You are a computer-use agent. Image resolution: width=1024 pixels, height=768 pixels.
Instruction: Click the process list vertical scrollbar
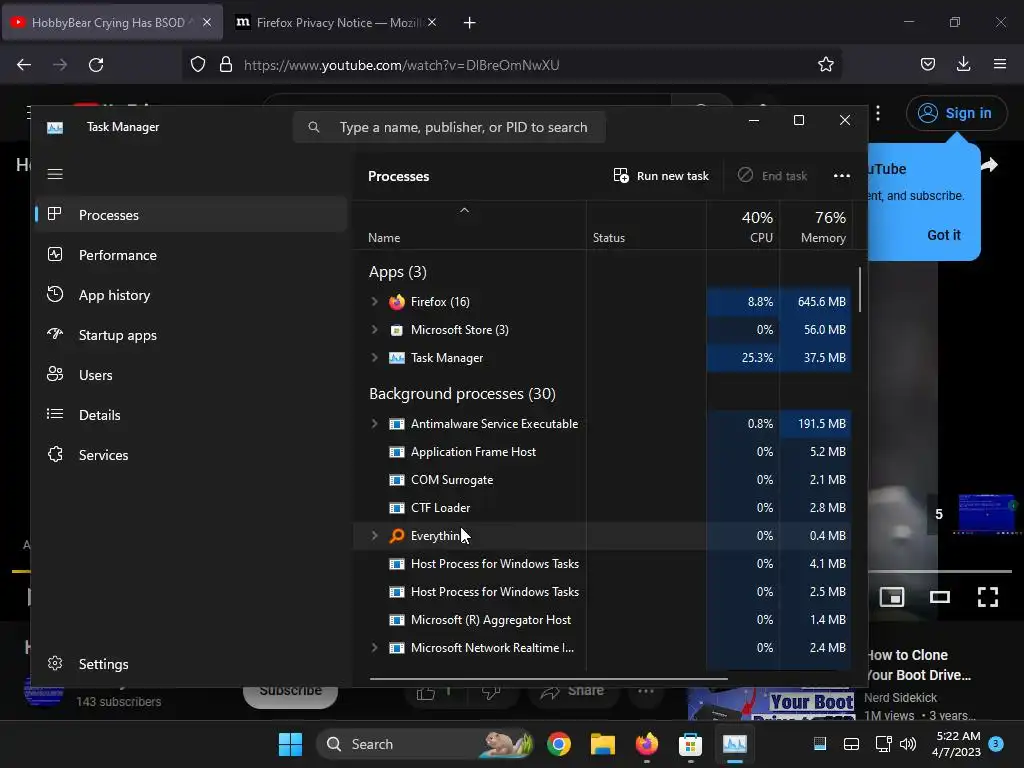click(859, 289)
